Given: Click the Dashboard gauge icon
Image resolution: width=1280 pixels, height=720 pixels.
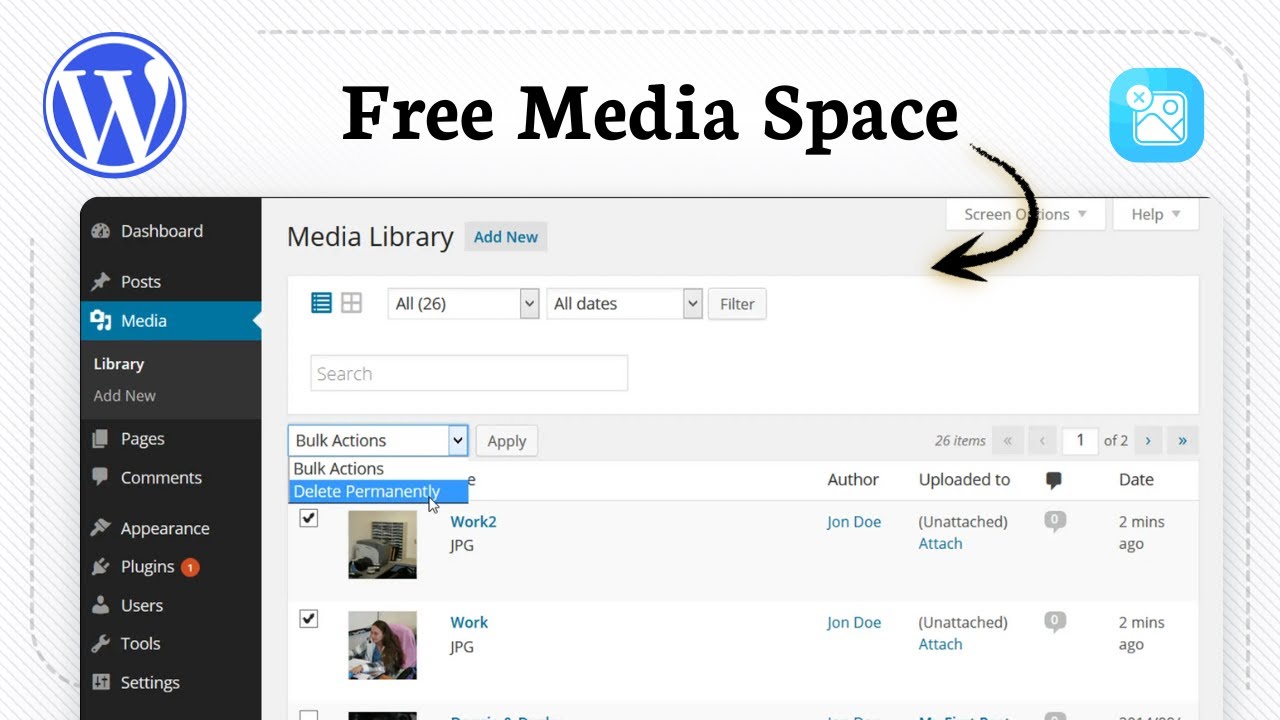Looking at the screenshot, I should [x=100, y=231].
